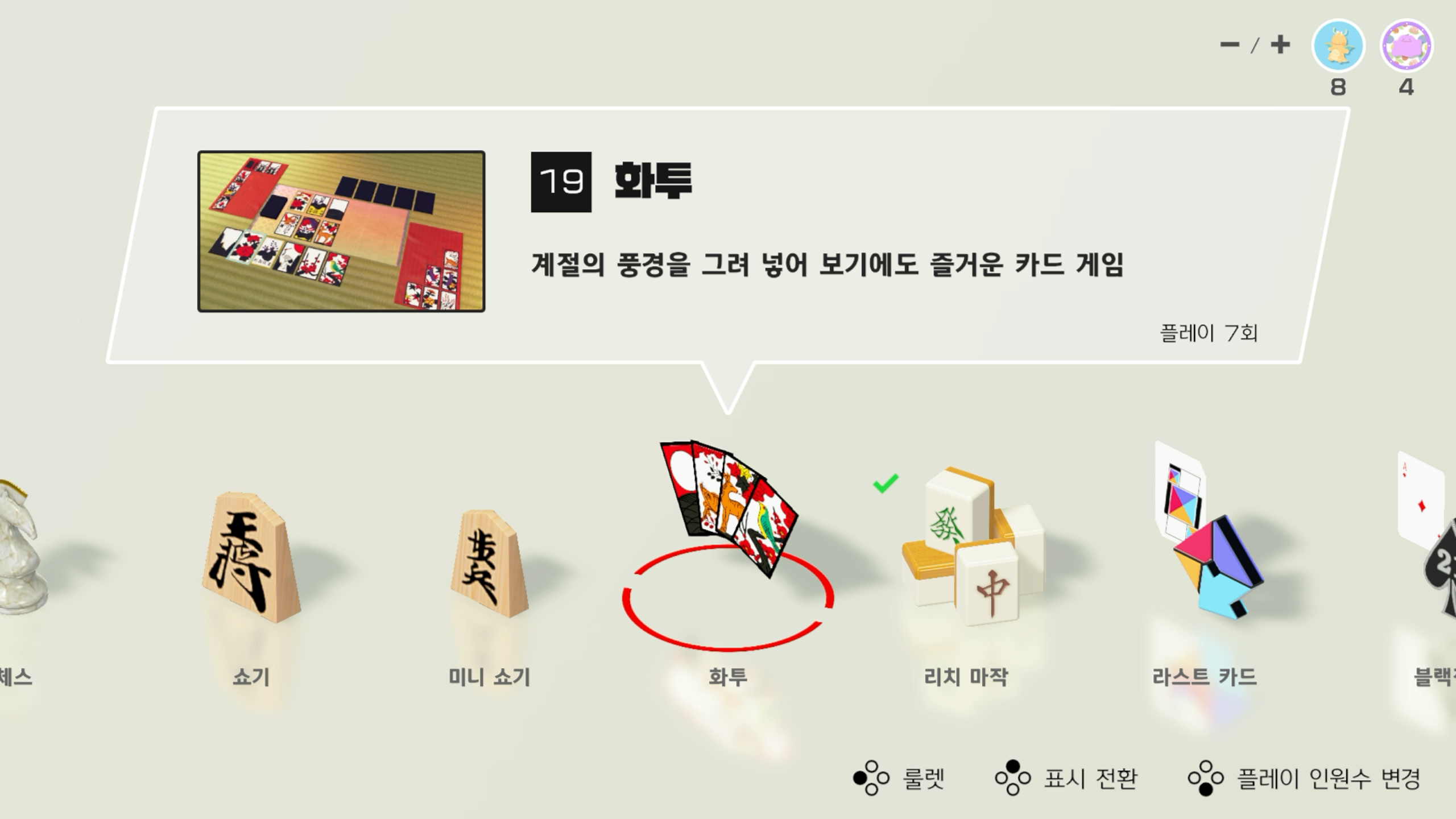Select the Hanafuda cards game icon

point(729,508)
